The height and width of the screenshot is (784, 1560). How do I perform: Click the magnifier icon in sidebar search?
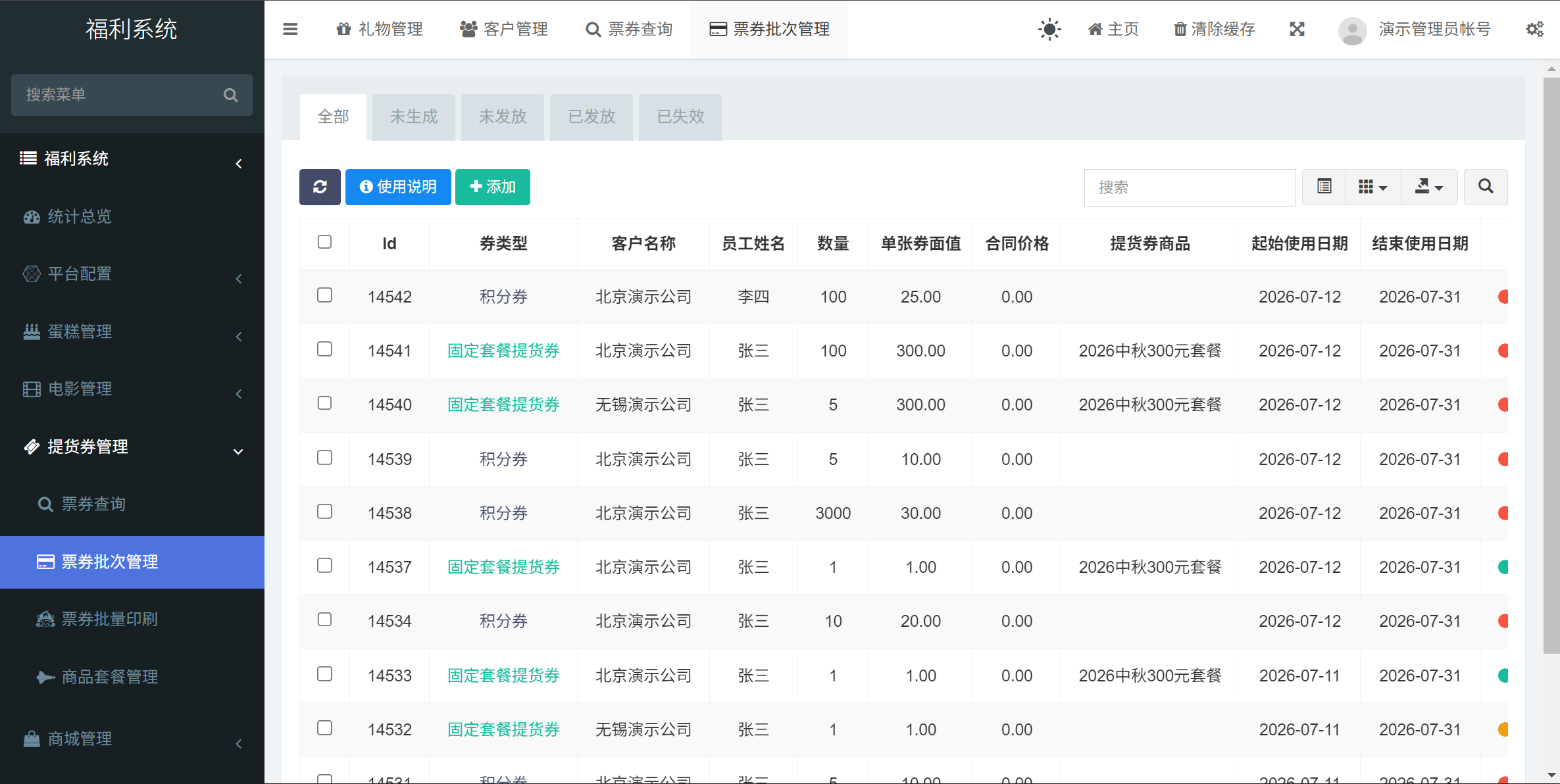pyautogui.click(x=230, y=95)
